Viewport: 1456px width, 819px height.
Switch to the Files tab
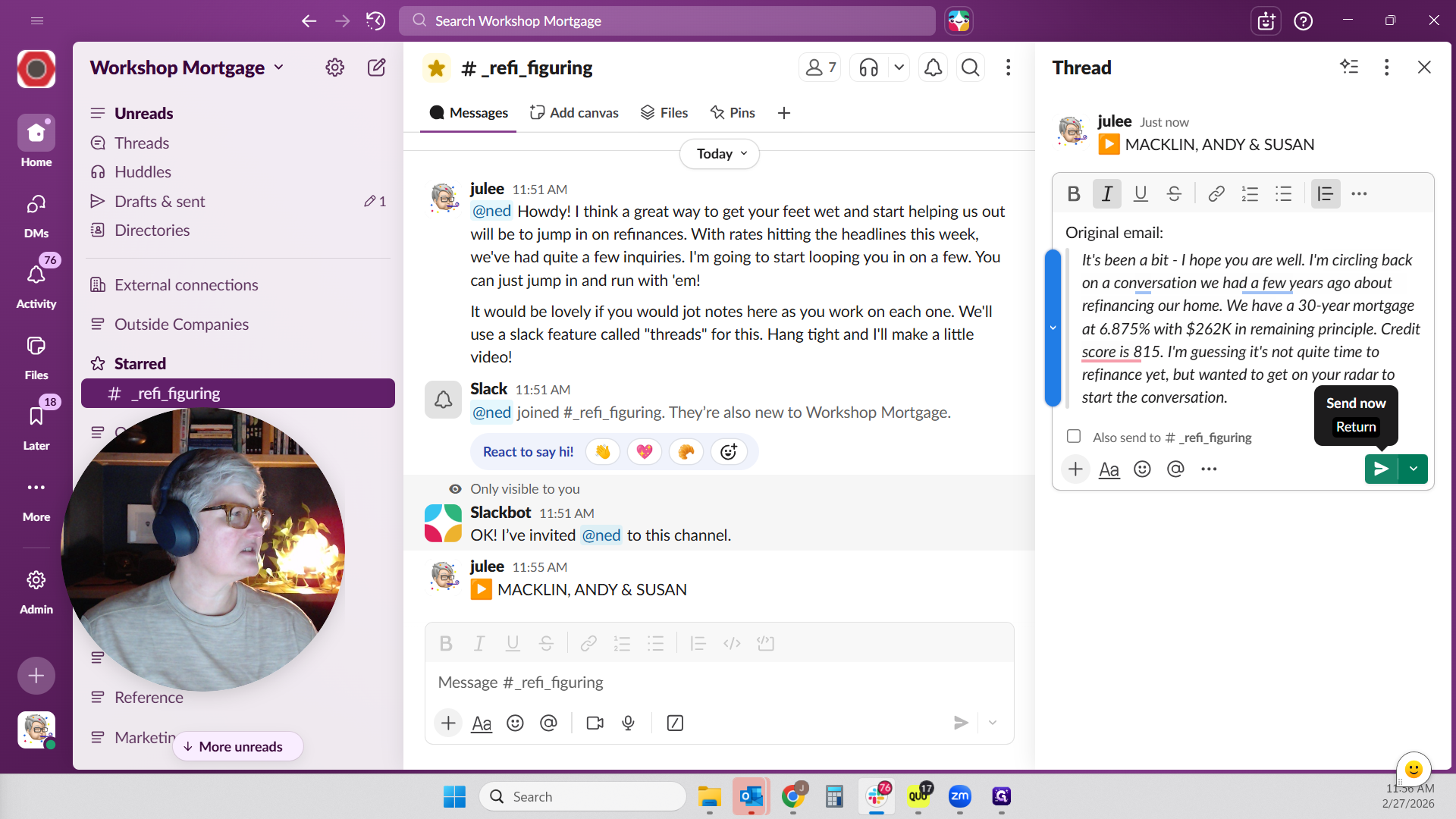click(664, 113)
